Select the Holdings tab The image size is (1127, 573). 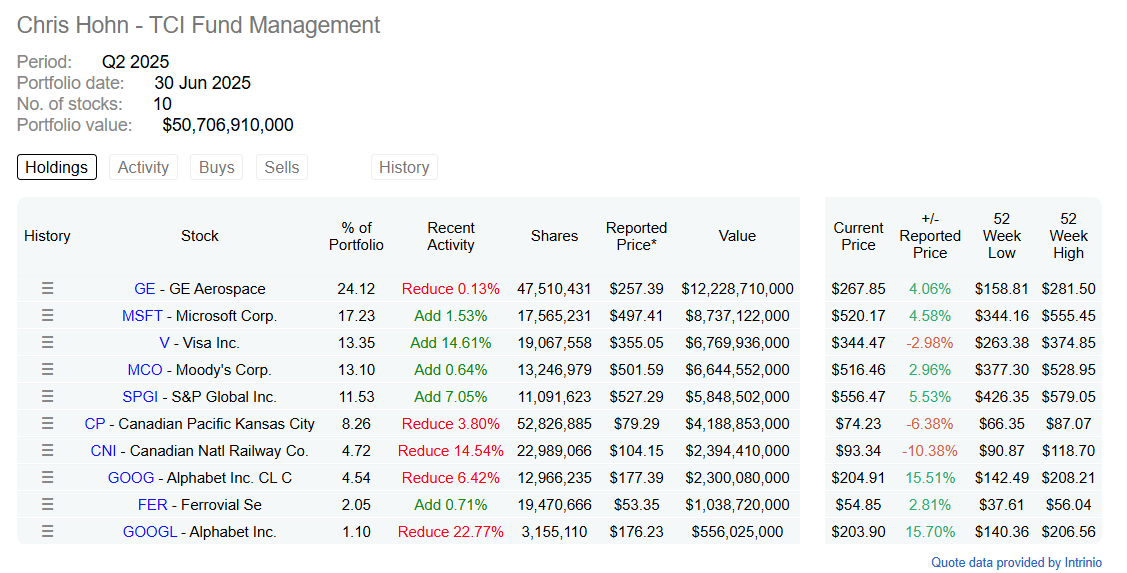(x=57, y=167)
